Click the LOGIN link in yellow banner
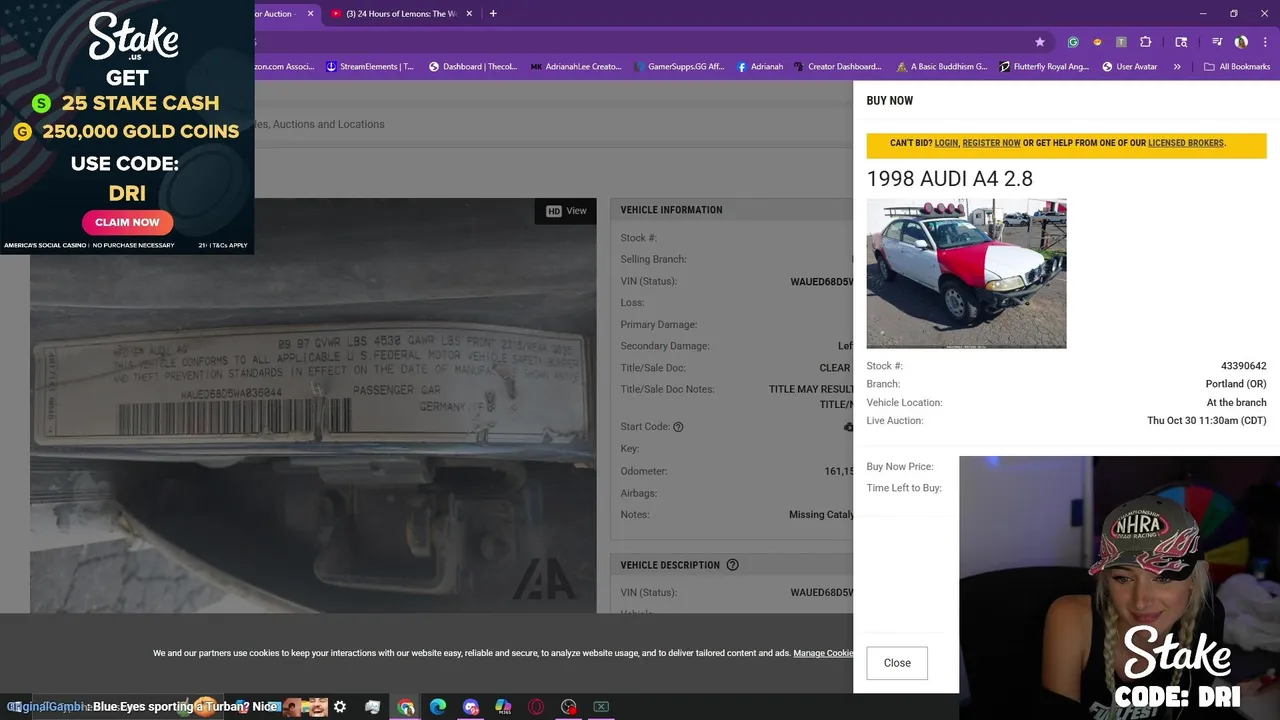The height and width of the screenshot is (720, 1280). click(946, 143)
